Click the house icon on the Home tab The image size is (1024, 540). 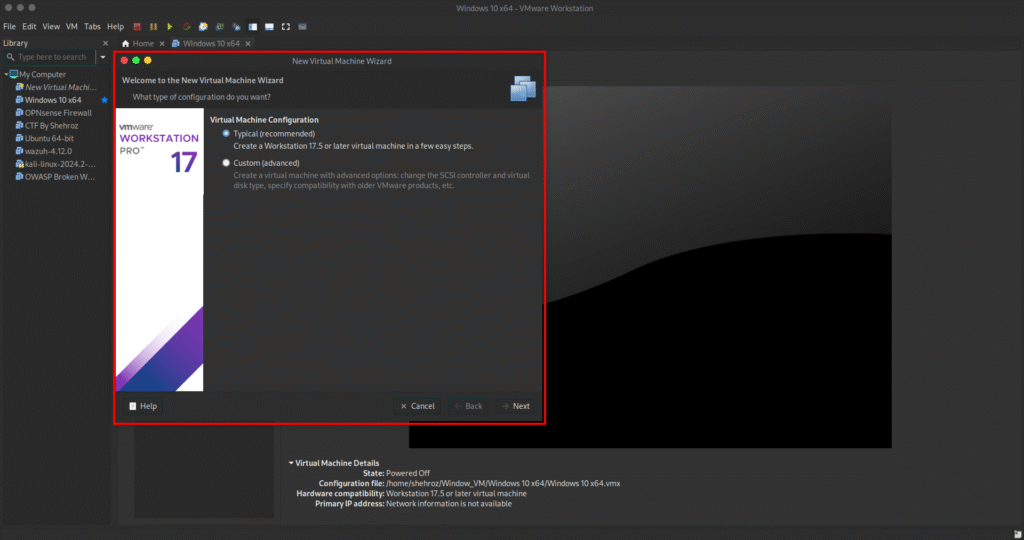125,44
